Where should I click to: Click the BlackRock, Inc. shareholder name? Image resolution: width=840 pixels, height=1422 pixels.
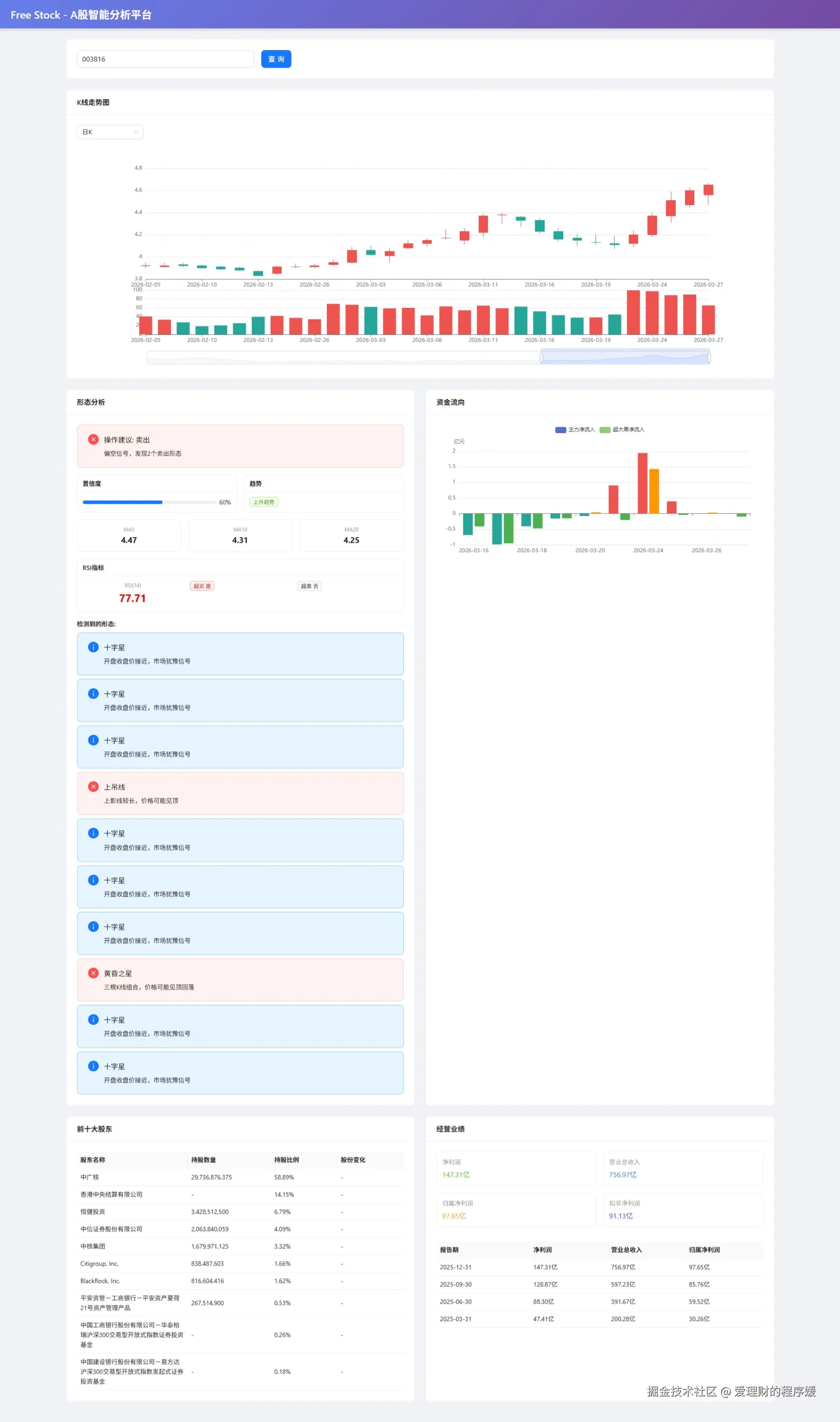pyautogui.click(x=100, y=1281)
